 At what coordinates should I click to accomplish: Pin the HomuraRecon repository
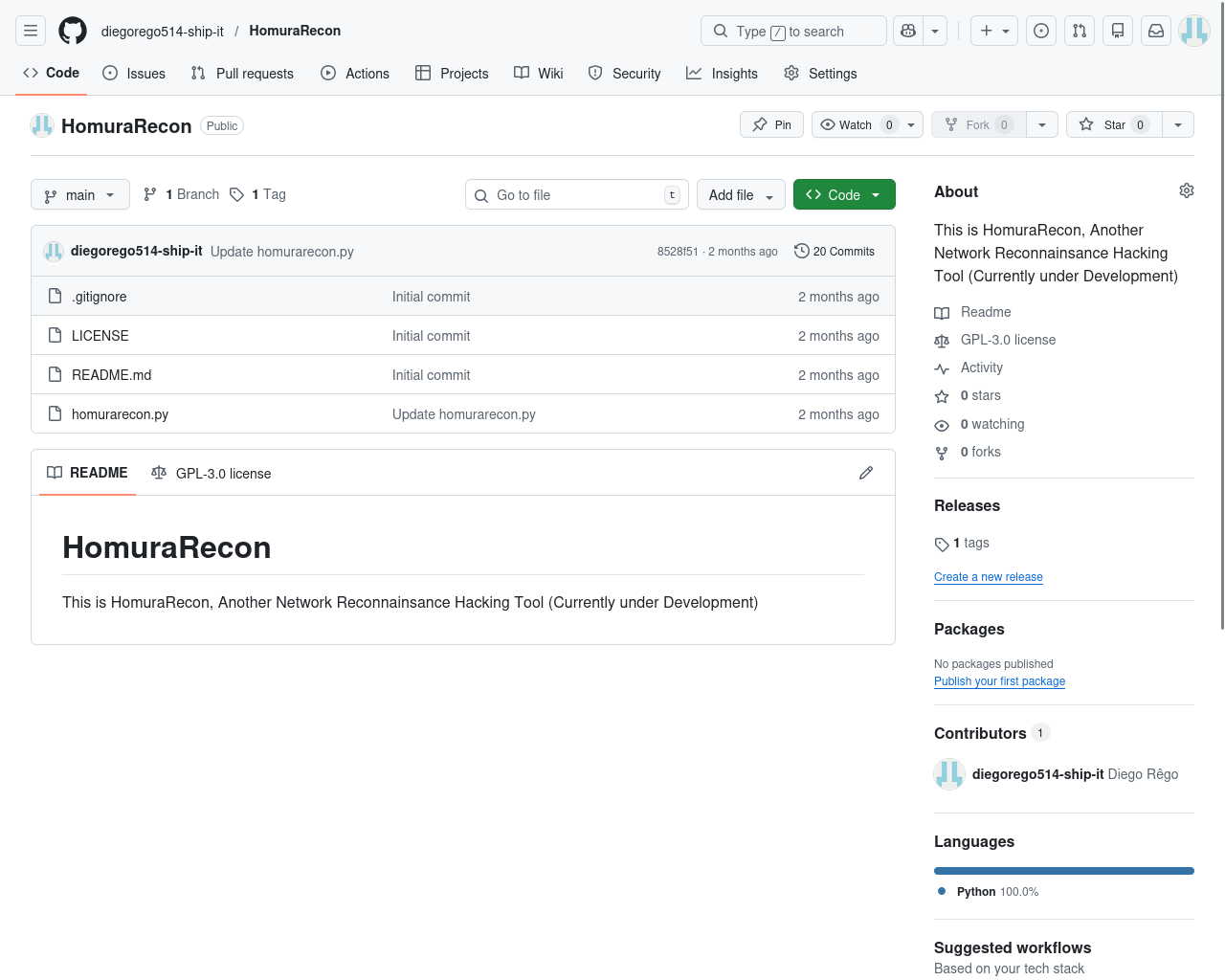(772, 125)
